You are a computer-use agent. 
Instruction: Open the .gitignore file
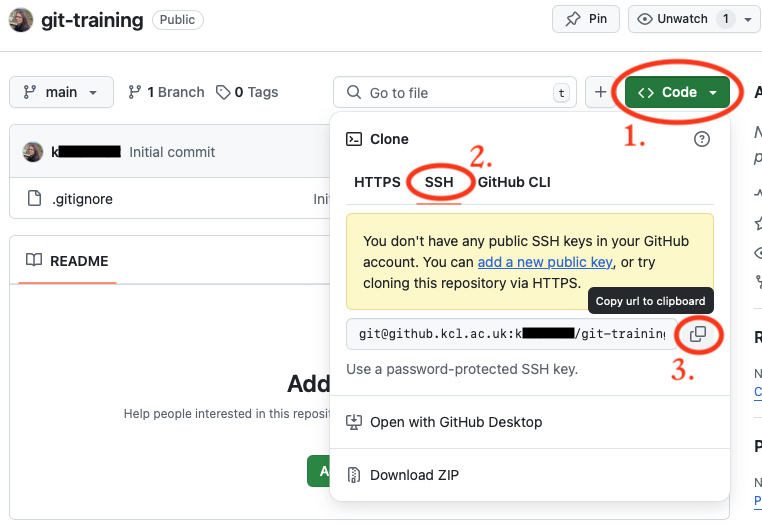coord(82,199)
